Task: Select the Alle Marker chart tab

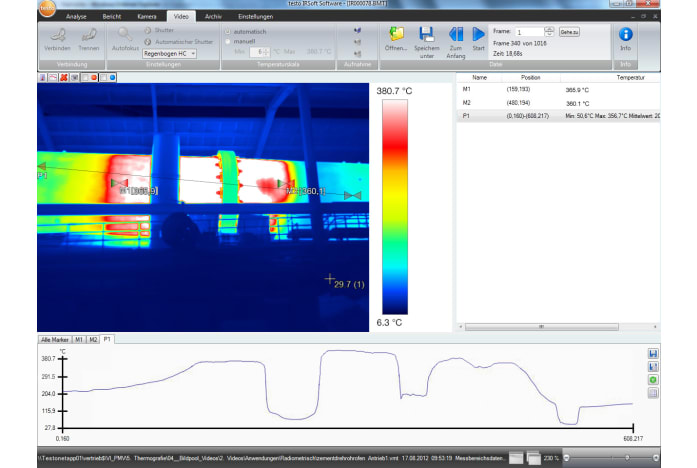Action: [54, 339]
